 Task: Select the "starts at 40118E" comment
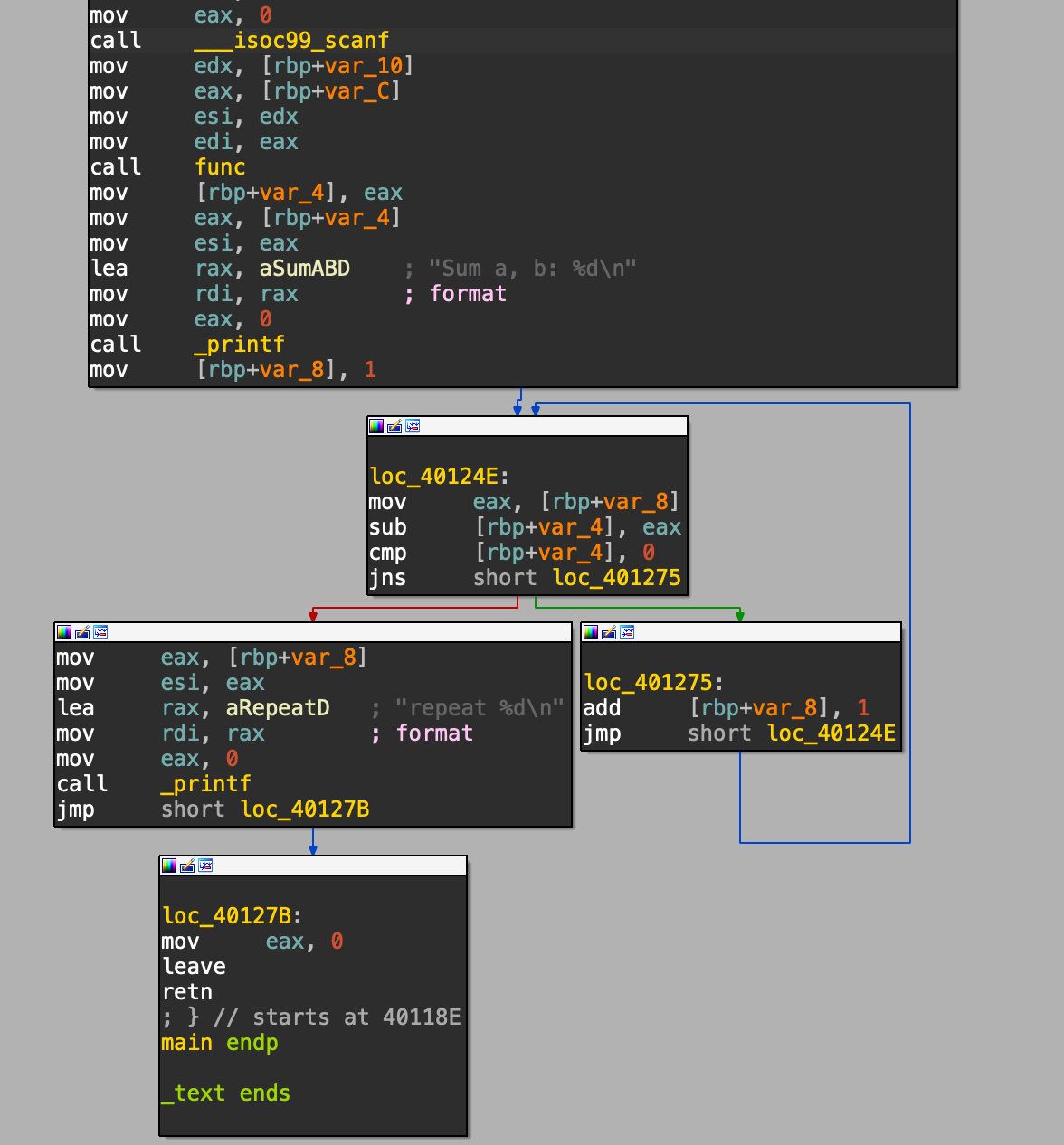pyautogui.click(x=356, y=1017)
